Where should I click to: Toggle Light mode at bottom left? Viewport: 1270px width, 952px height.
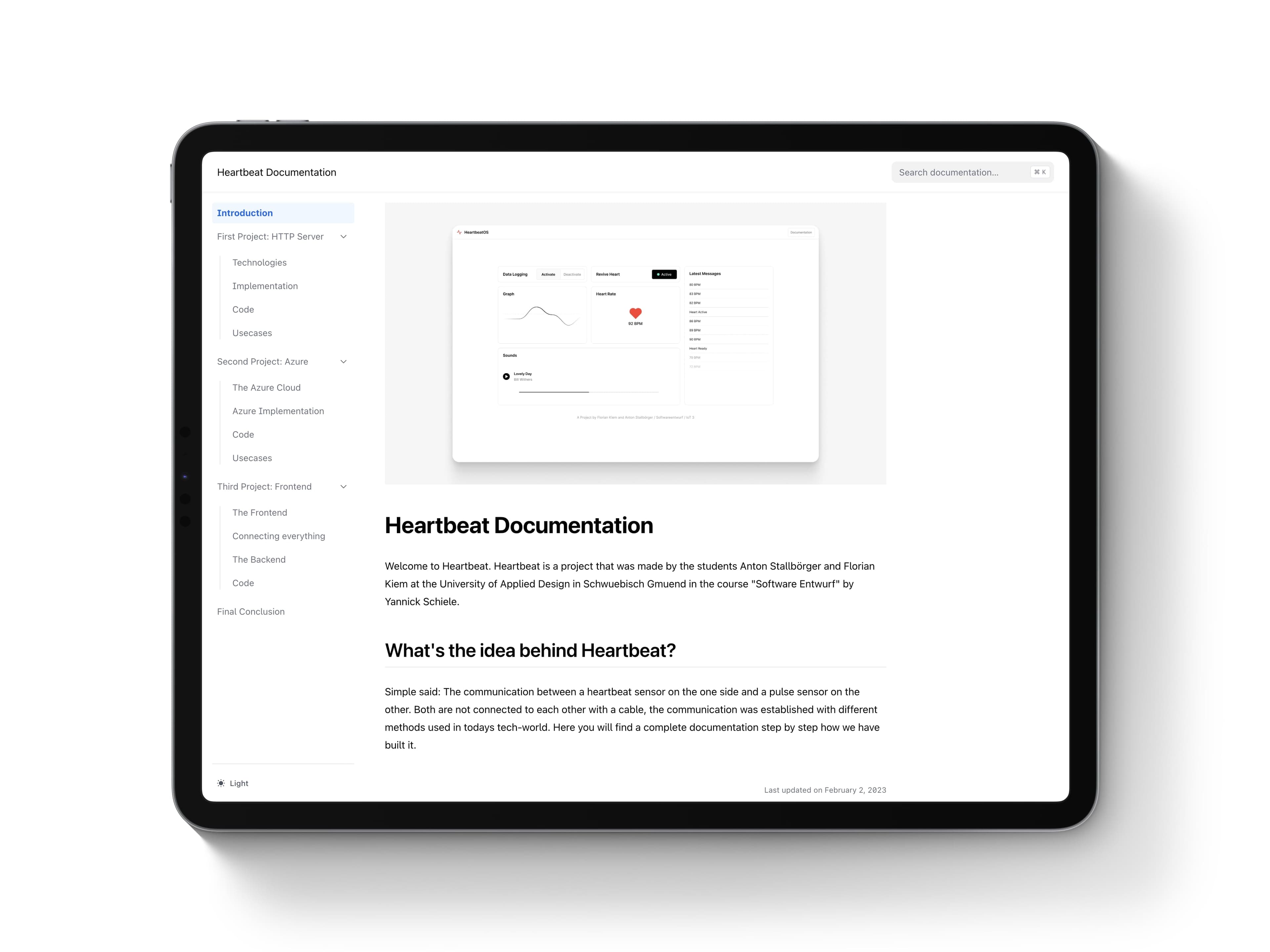[232, 783]
